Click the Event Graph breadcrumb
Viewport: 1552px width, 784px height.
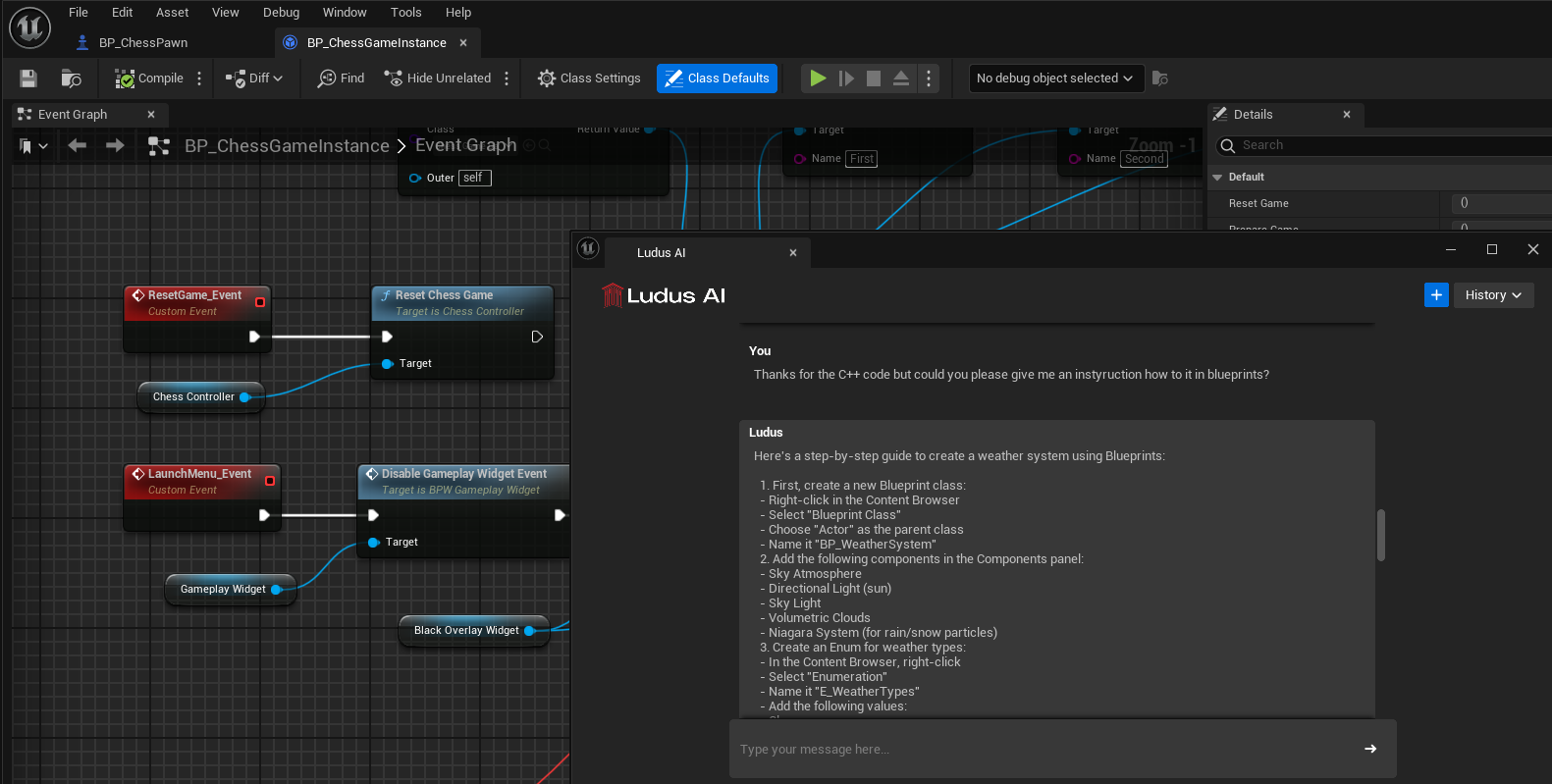pyautogui.click(x=465, y=145)
